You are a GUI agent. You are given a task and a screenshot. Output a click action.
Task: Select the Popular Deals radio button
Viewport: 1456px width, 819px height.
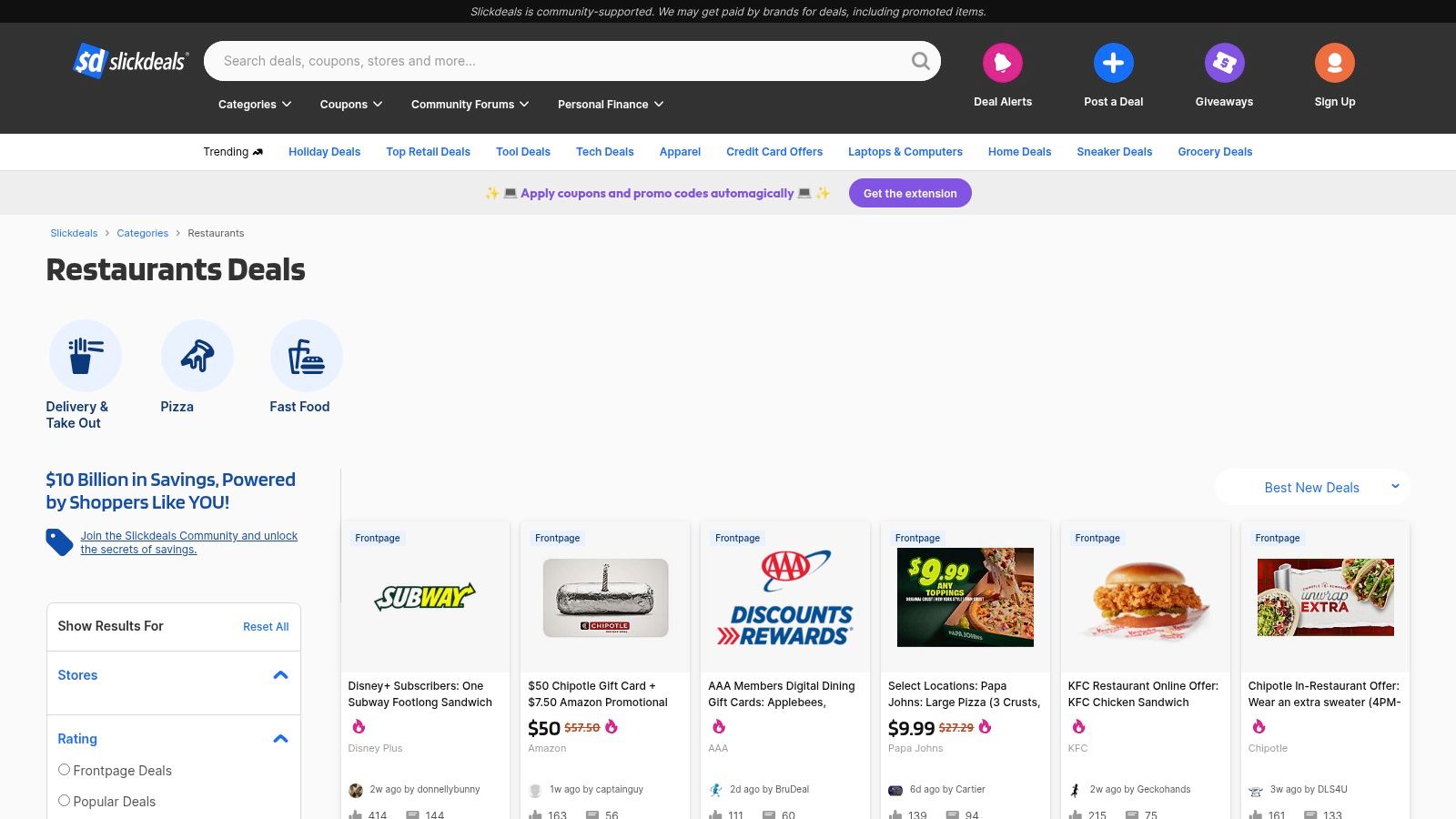click(64, 800)
